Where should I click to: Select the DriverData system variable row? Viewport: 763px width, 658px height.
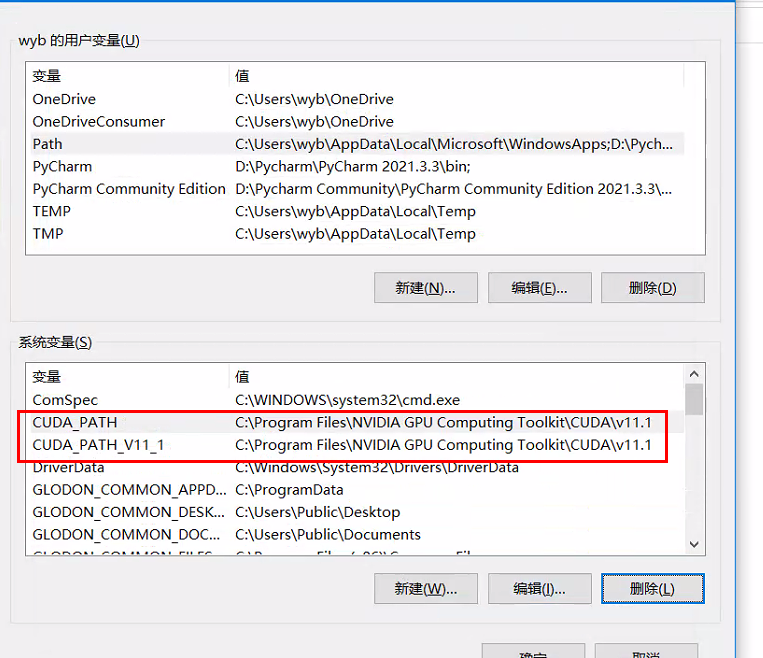tap(357, 467)
